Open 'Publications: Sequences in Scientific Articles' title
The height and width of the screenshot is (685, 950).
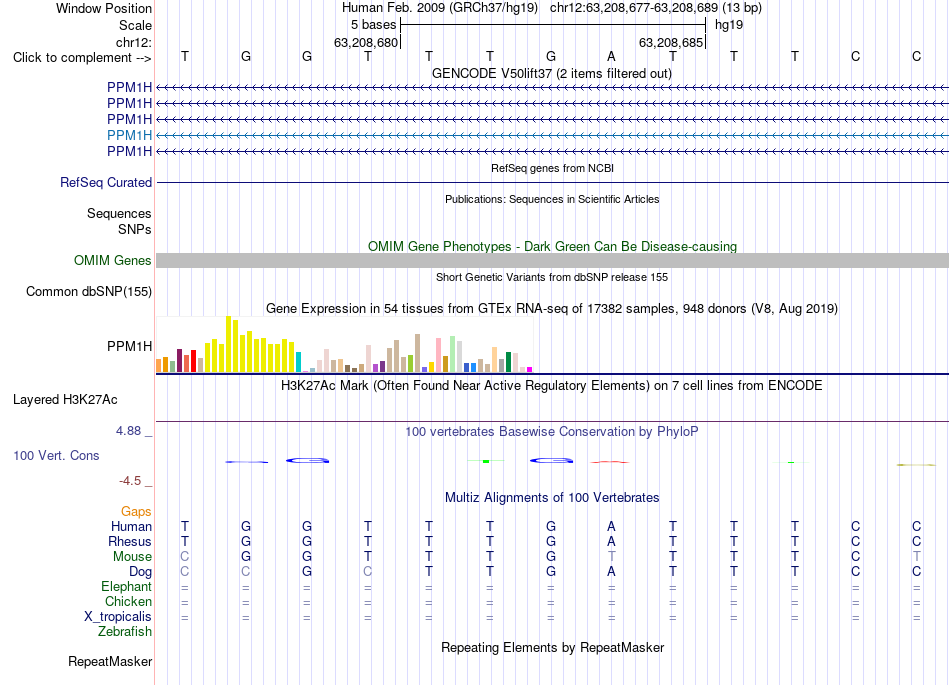point(552,199)
